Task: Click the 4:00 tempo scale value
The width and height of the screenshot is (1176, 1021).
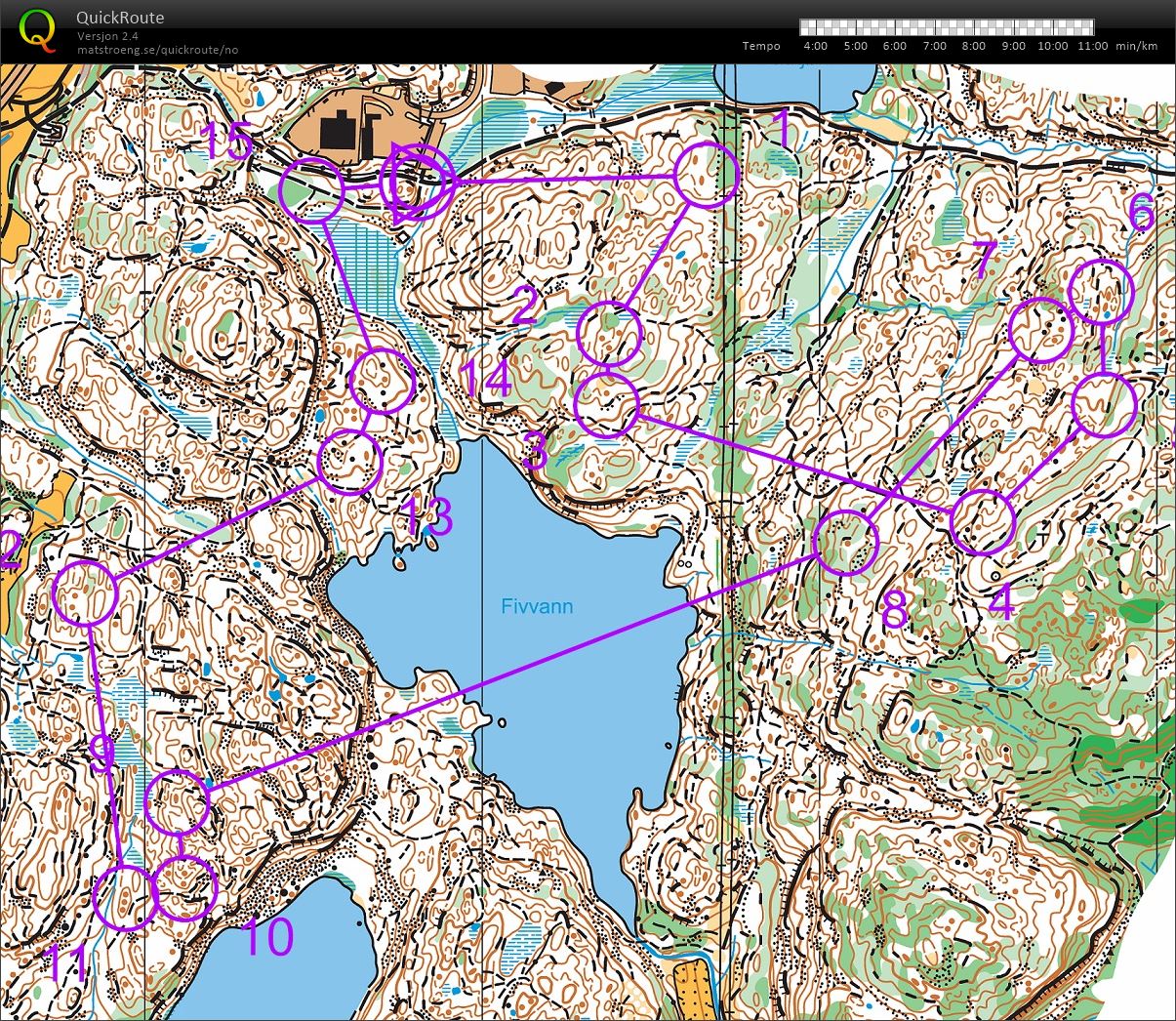Action: point(815,46)
